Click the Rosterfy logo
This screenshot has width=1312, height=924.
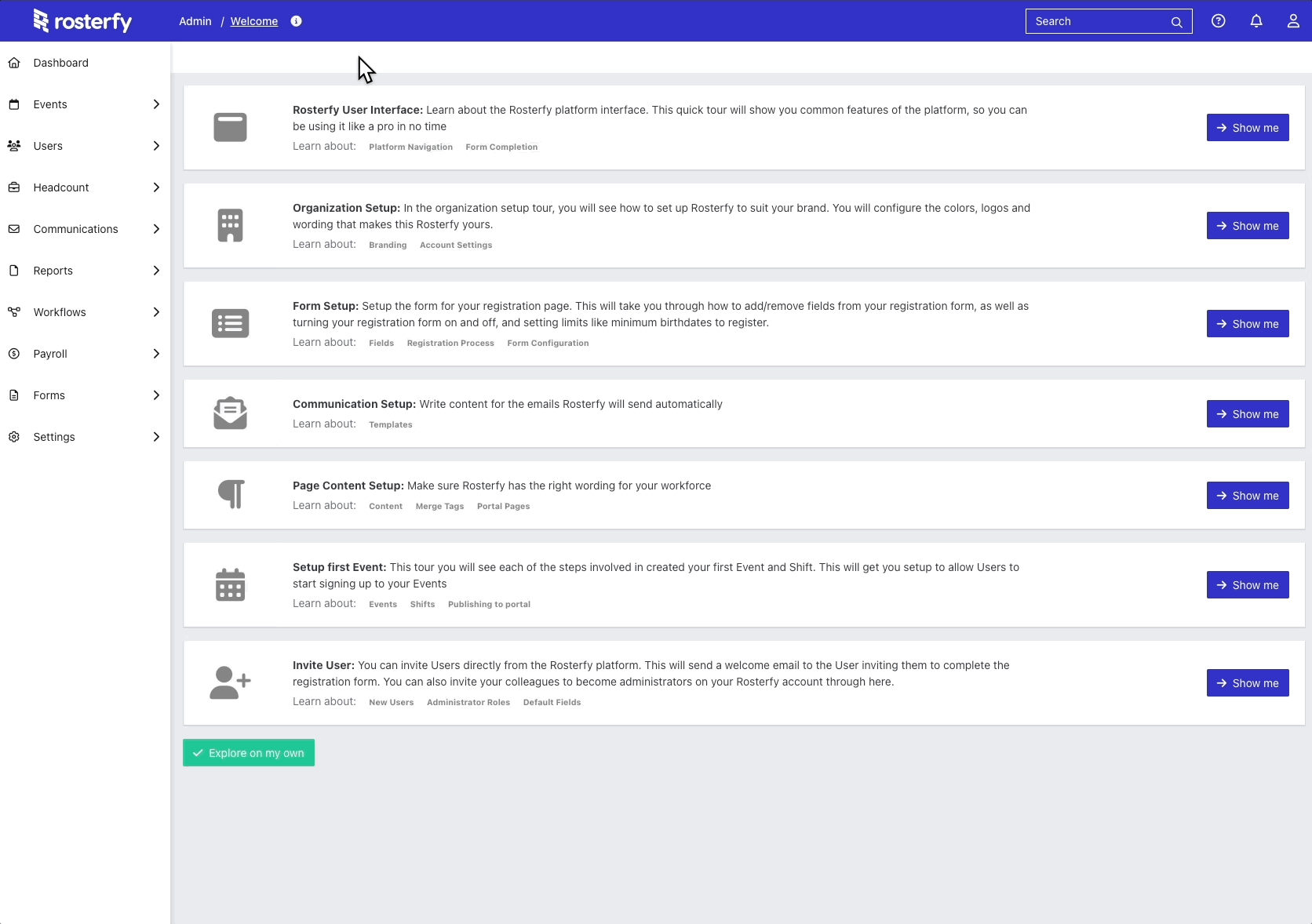point(82,21)
